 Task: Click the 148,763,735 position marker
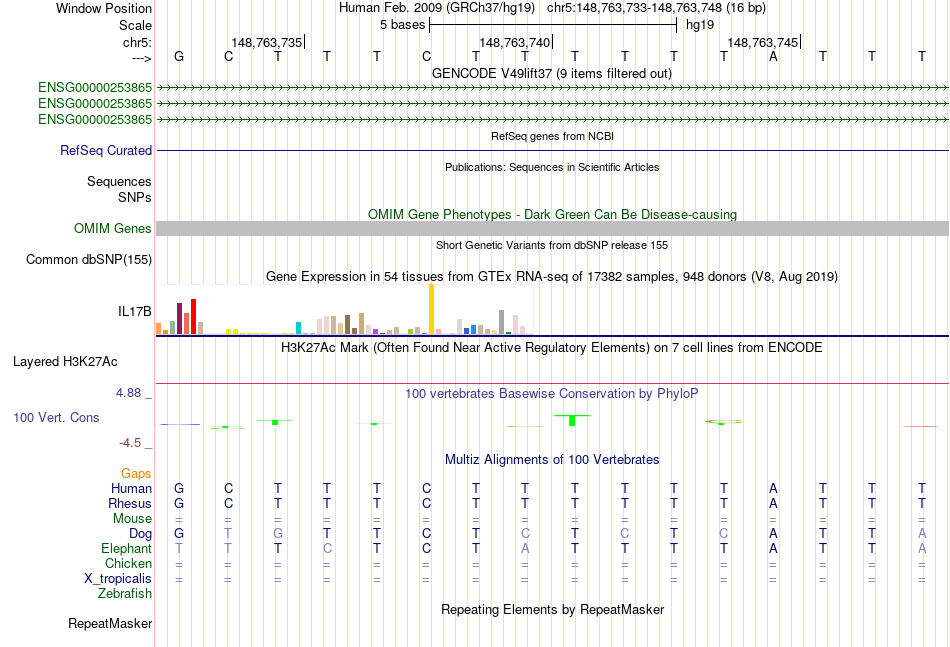[267, 42]
